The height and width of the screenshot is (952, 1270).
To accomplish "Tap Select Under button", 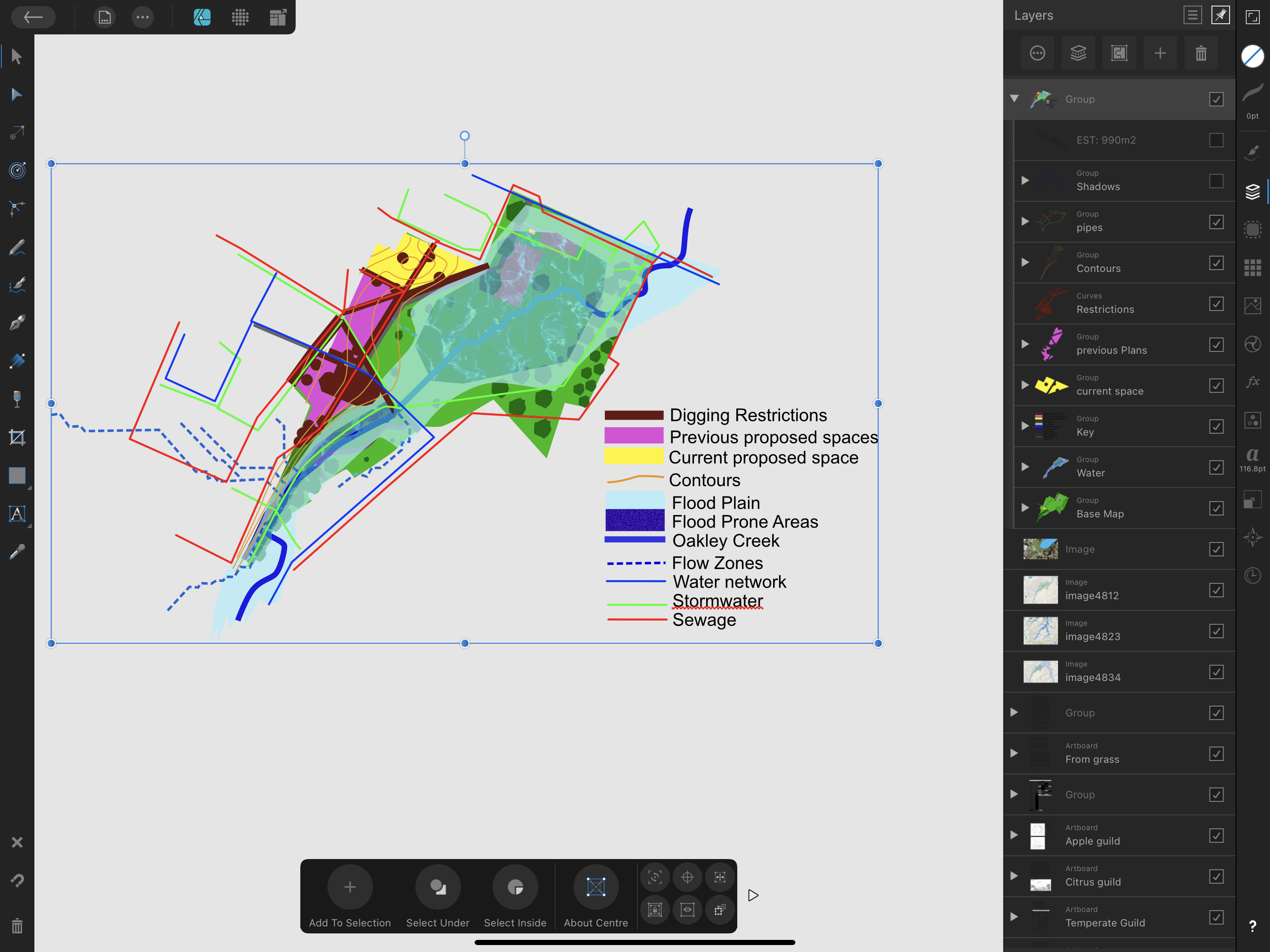I will click(x=437, y=887).
